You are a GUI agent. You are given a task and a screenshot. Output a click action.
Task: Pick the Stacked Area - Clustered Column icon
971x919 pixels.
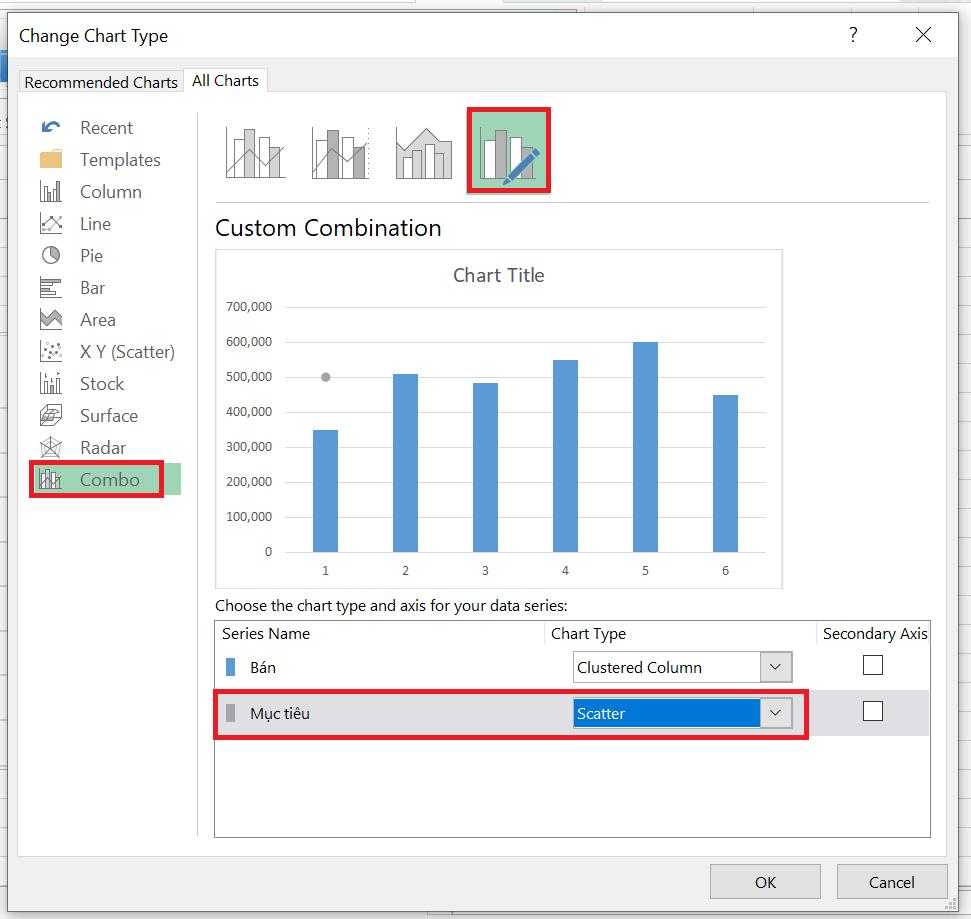pos(424,152)
